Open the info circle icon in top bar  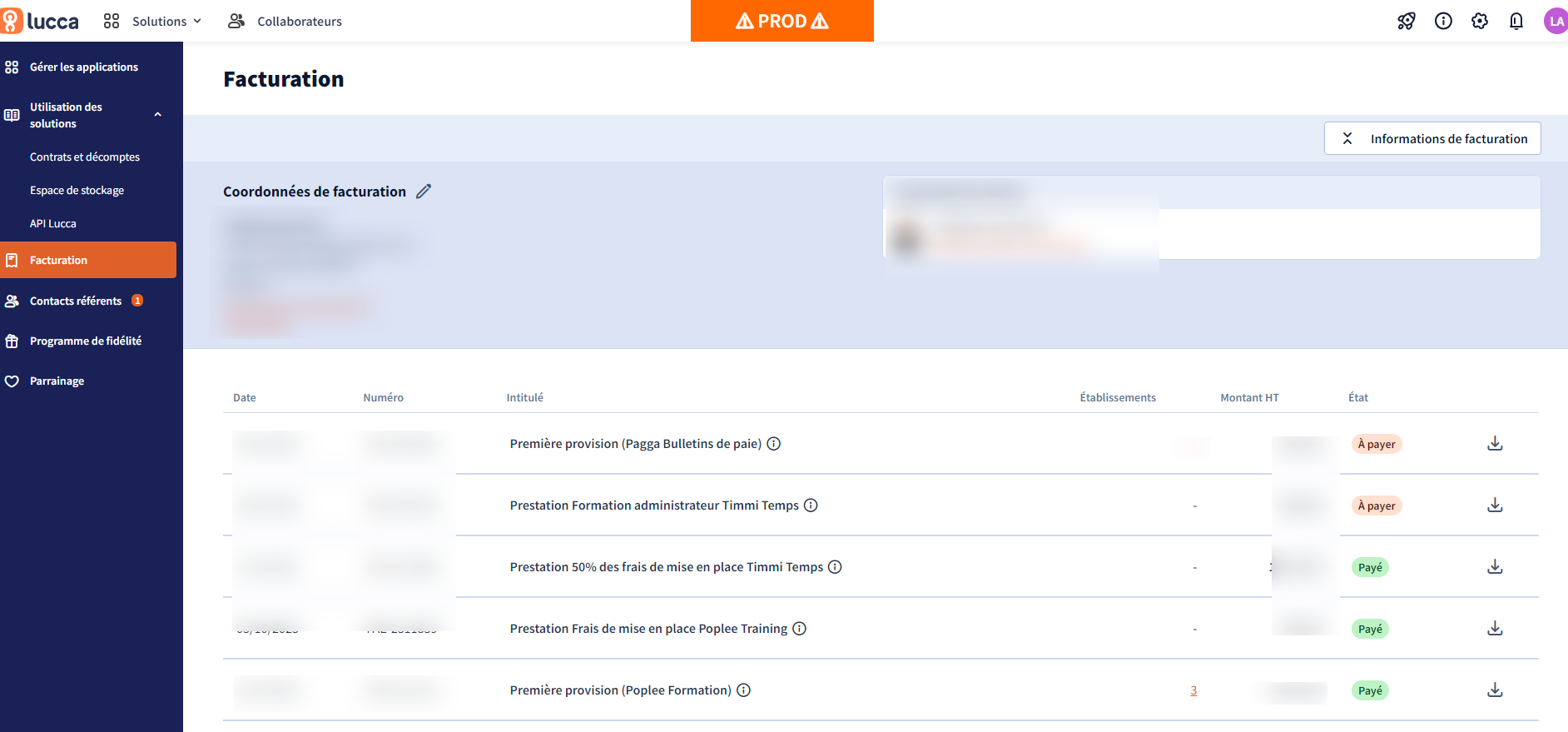tap(1443, 21)
